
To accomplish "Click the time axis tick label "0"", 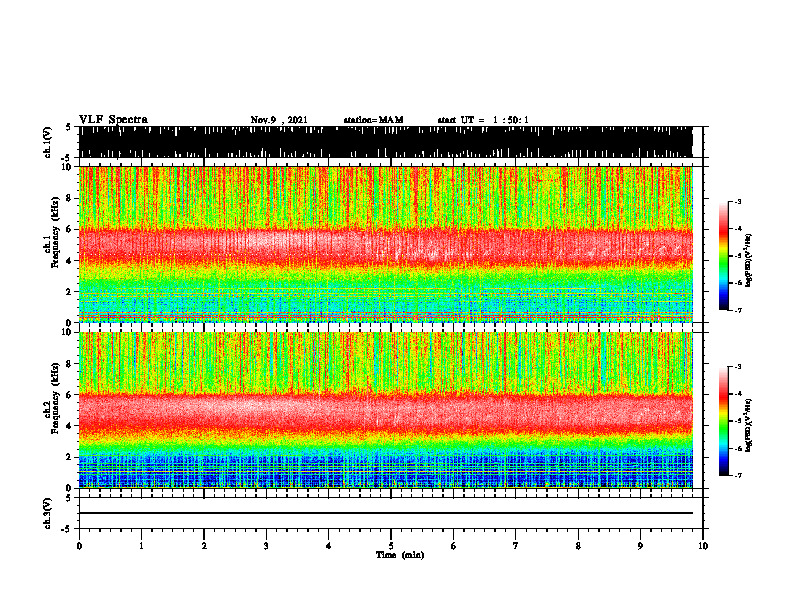I will [x=79, y=546].
